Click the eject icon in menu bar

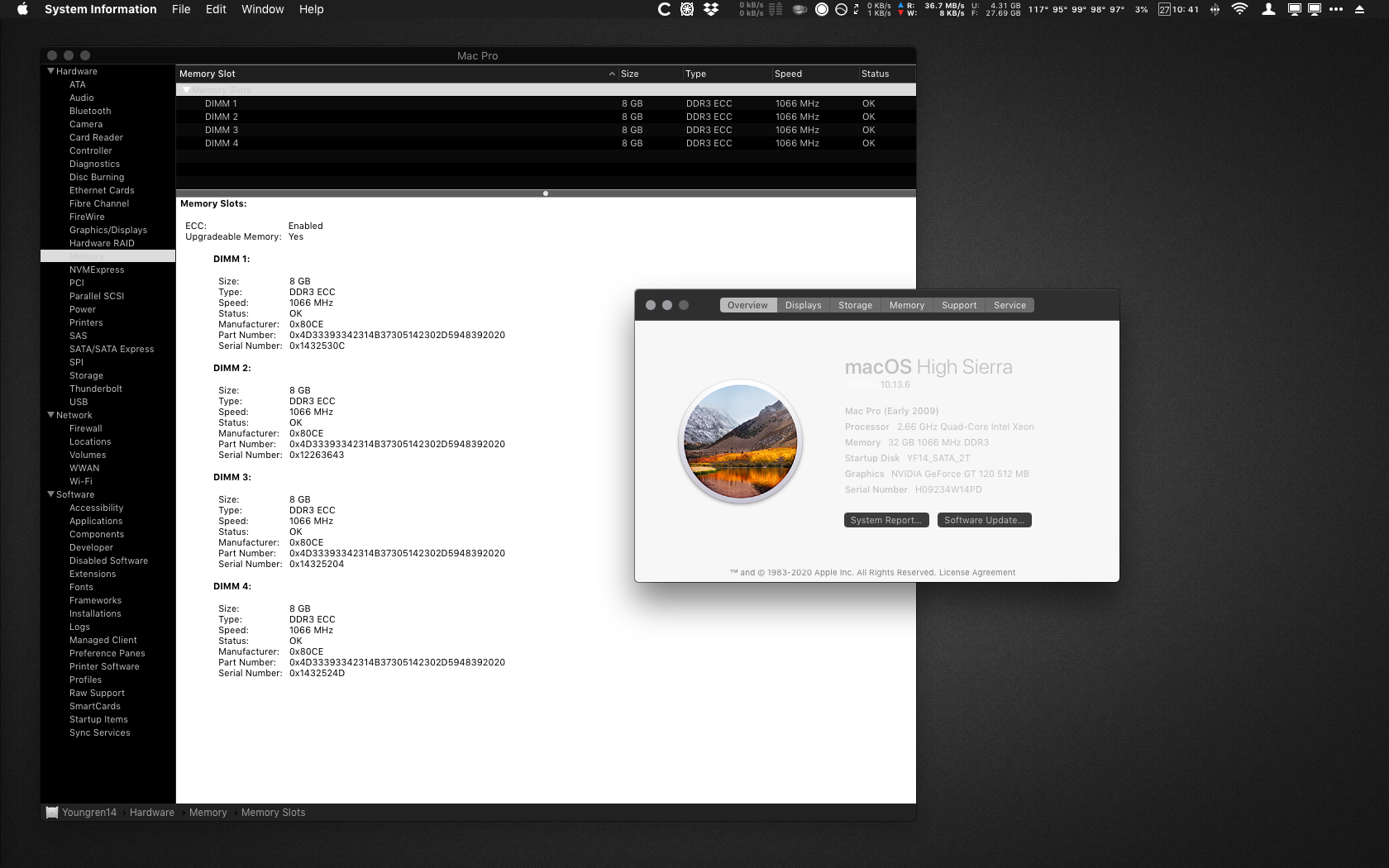pyautogui.click(x=1360, y=9)
